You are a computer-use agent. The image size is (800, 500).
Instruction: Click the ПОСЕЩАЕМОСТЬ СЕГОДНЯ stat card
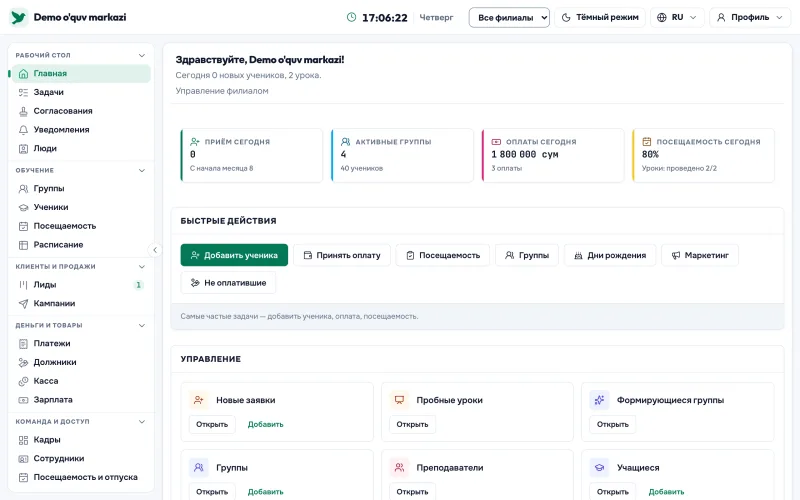[703, 155]
